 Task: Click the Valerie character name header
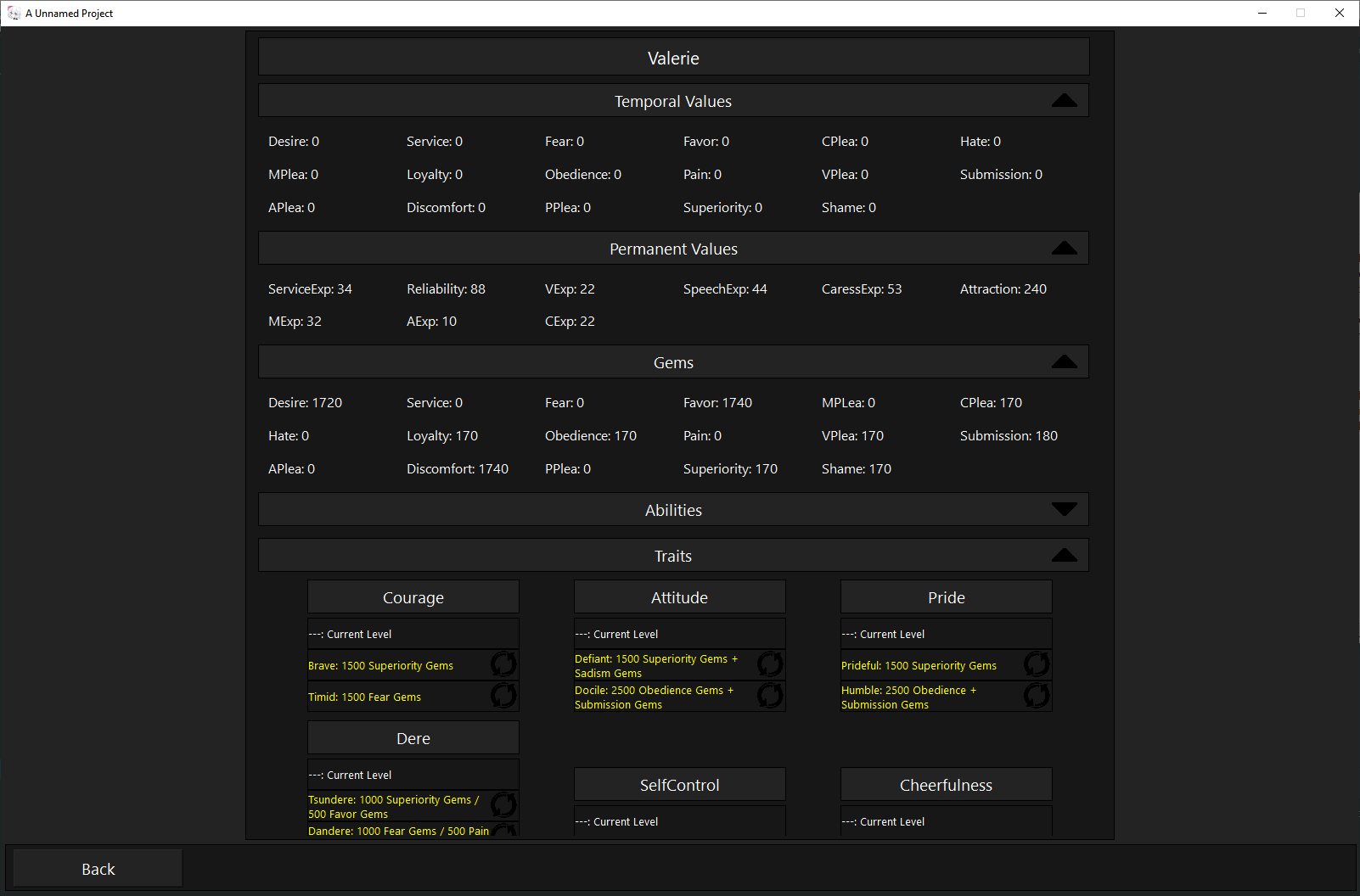[673, 58]
